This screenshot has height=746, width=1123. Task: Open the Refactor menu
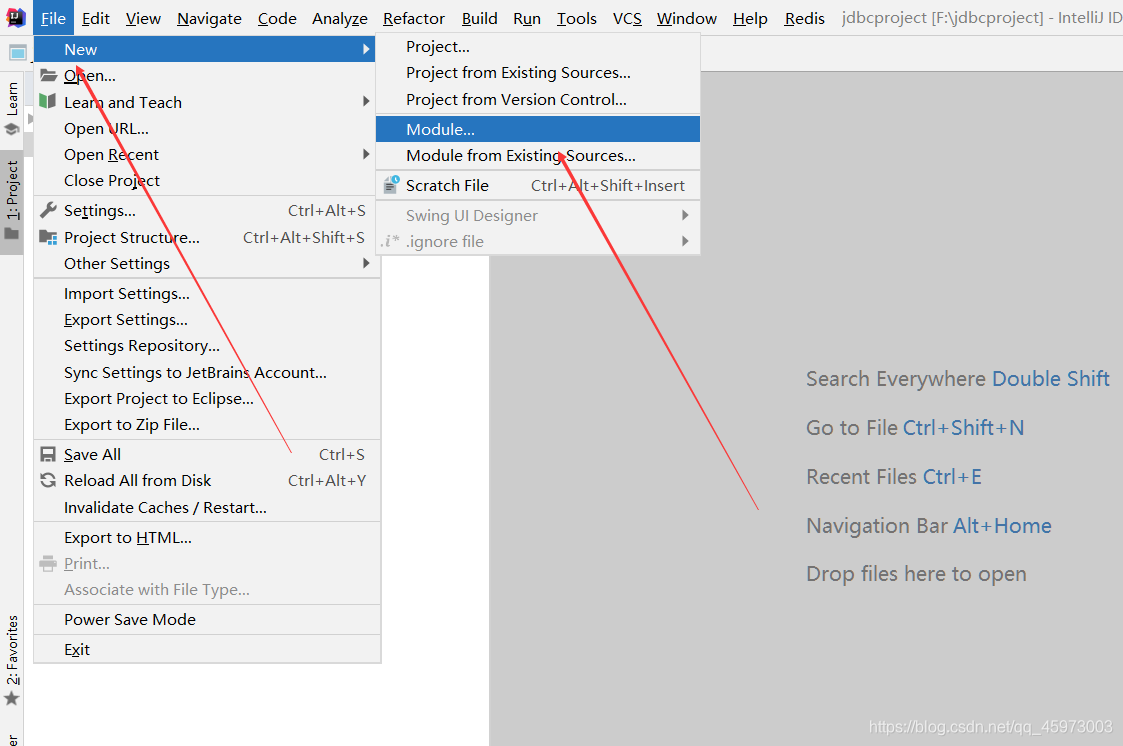[414, 18]
